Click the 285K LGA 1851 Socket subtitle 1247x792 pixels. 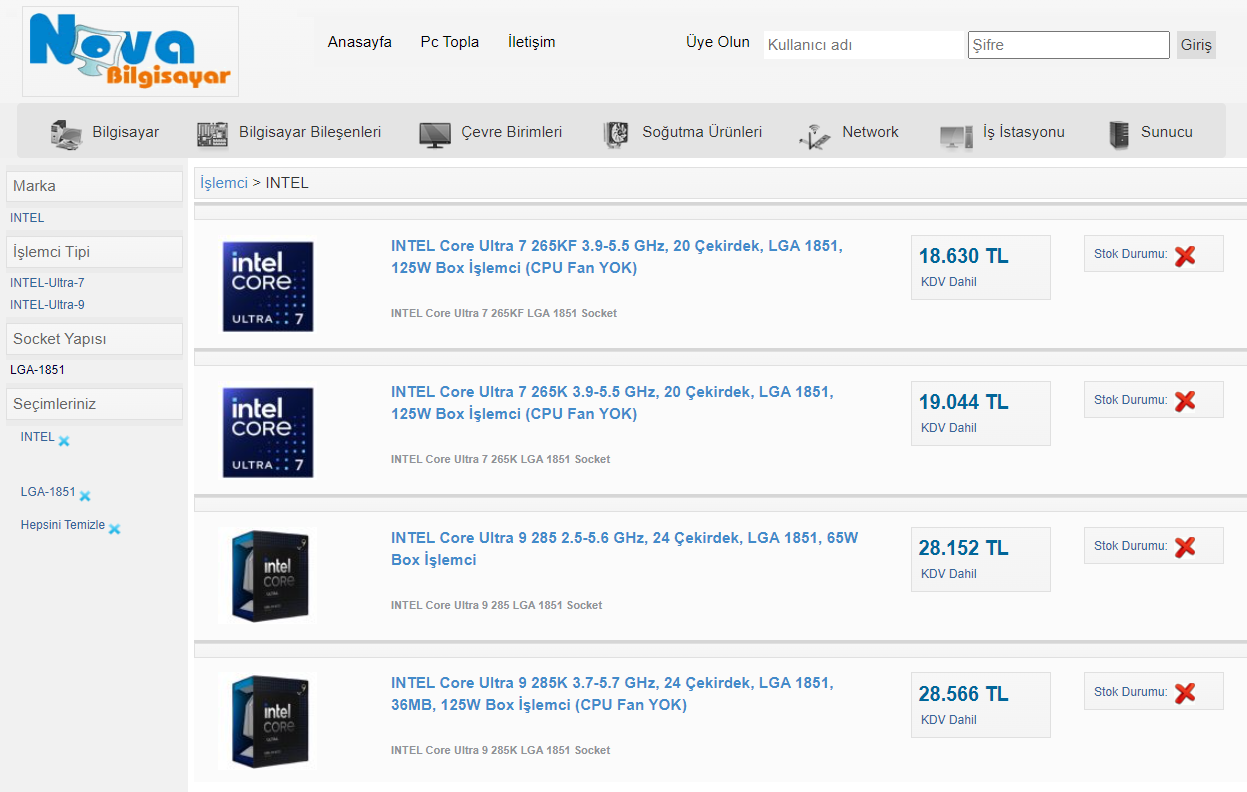point(500,750)
